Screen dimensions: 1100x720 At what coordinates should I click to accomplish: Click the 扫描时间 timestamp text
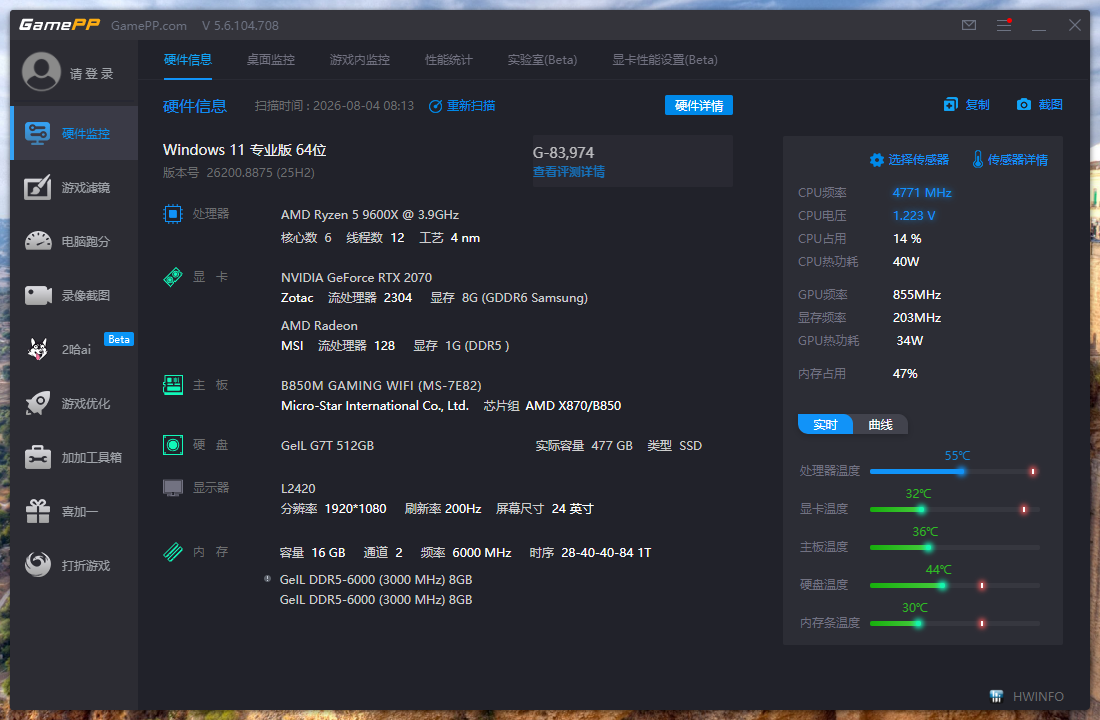point(334,106)
